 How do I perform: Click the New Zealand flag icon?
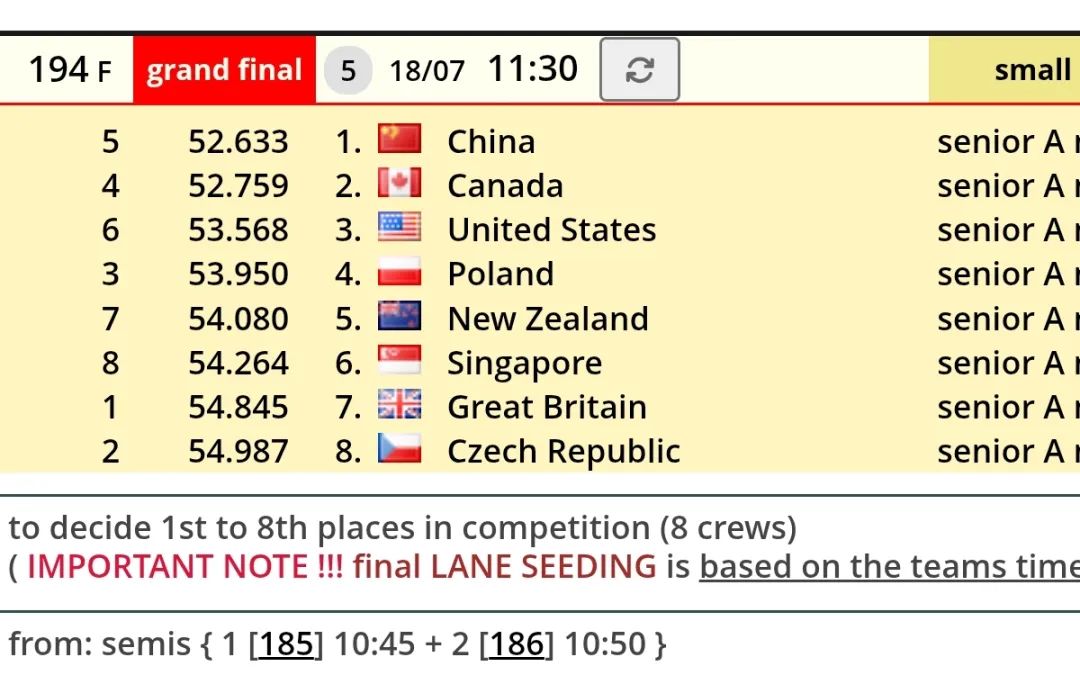tap(399, 316)
